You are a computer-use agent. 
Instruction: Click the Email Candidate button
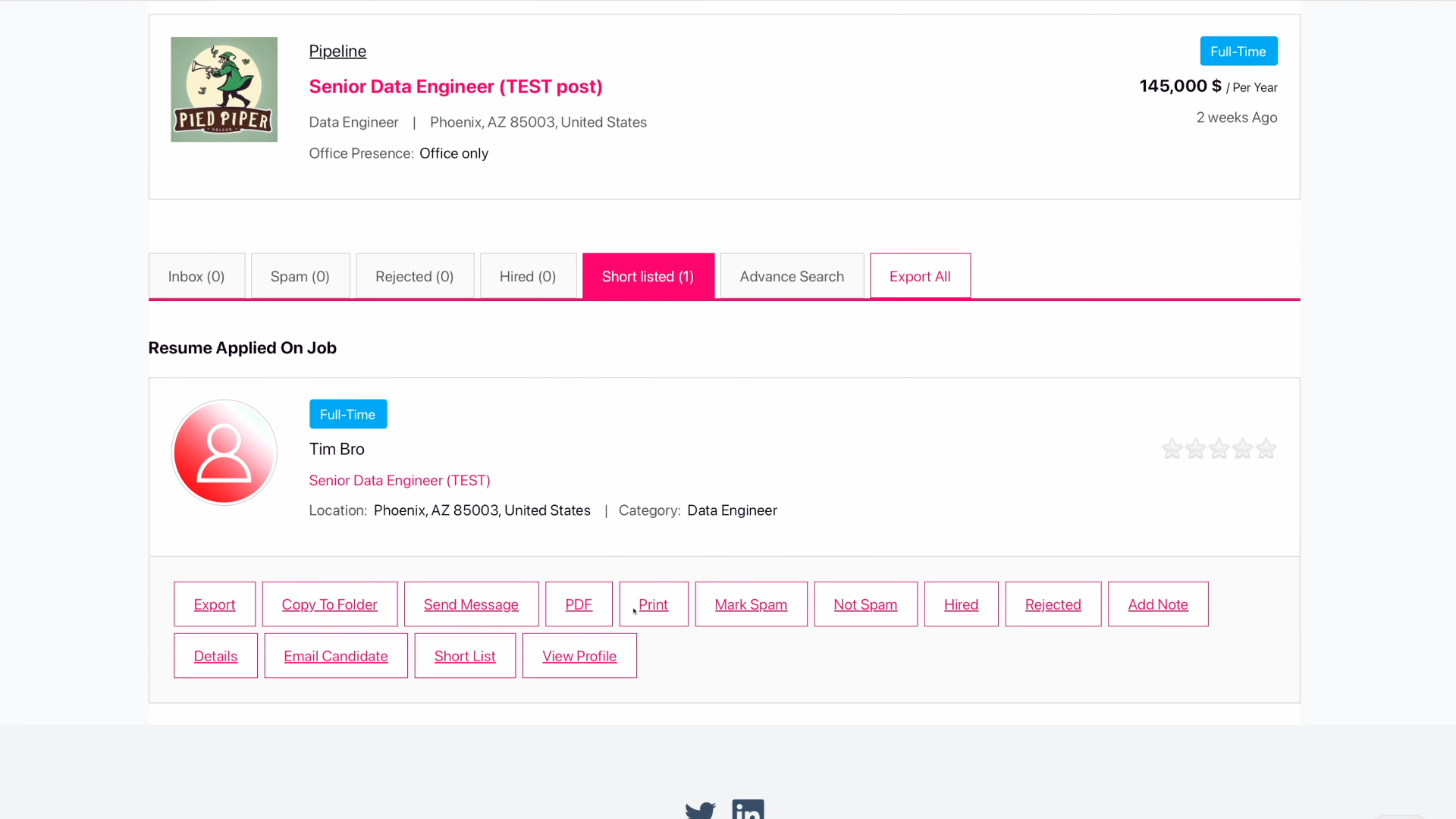pos(336,656)
